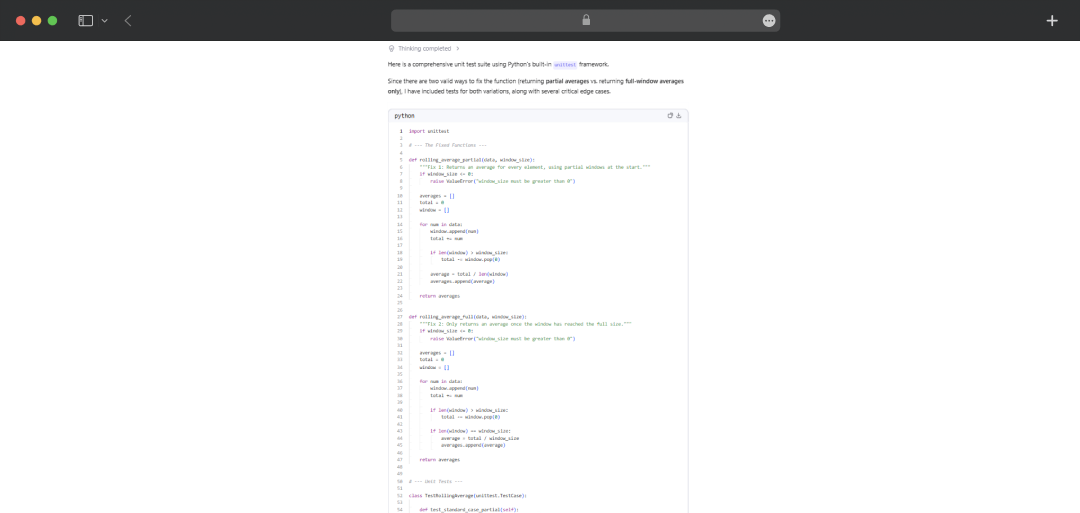The height and width of the screenshot is (513, 1080).
Task: Download the python code block
Action: coord(678,116)
